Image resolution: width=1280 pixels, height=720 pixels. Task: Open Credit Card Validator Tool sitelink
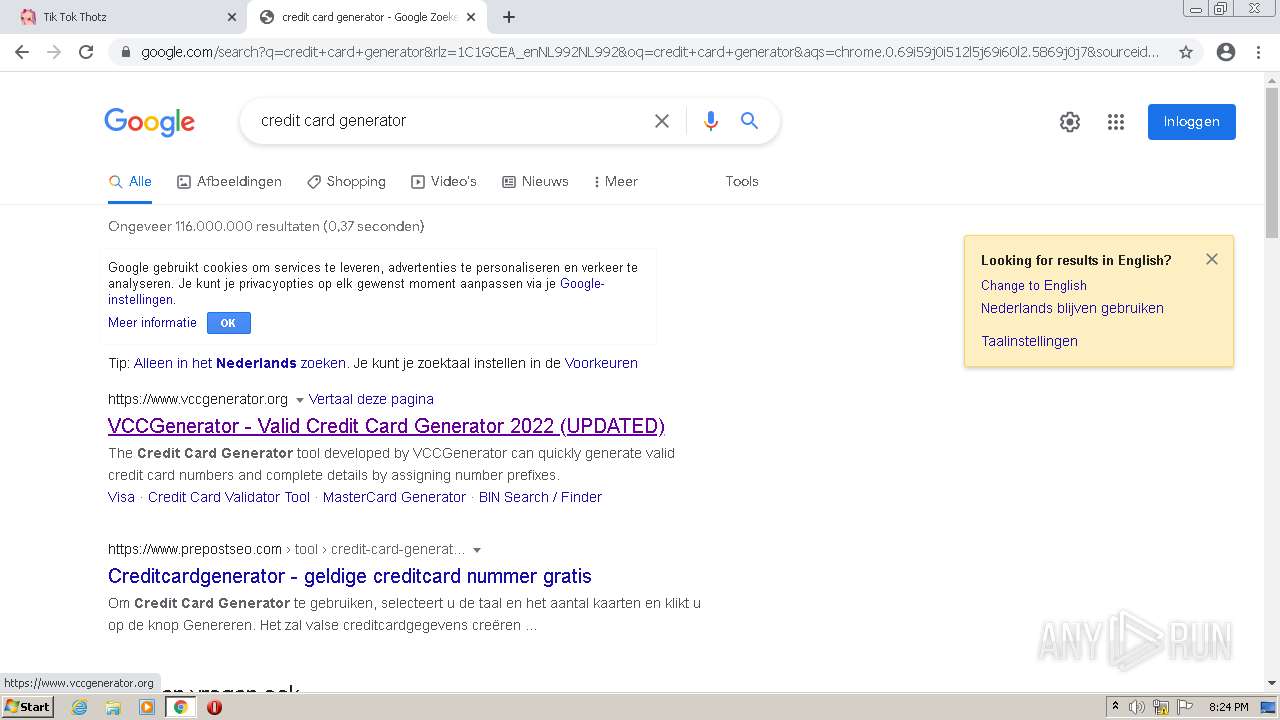[x=229, y=497]
